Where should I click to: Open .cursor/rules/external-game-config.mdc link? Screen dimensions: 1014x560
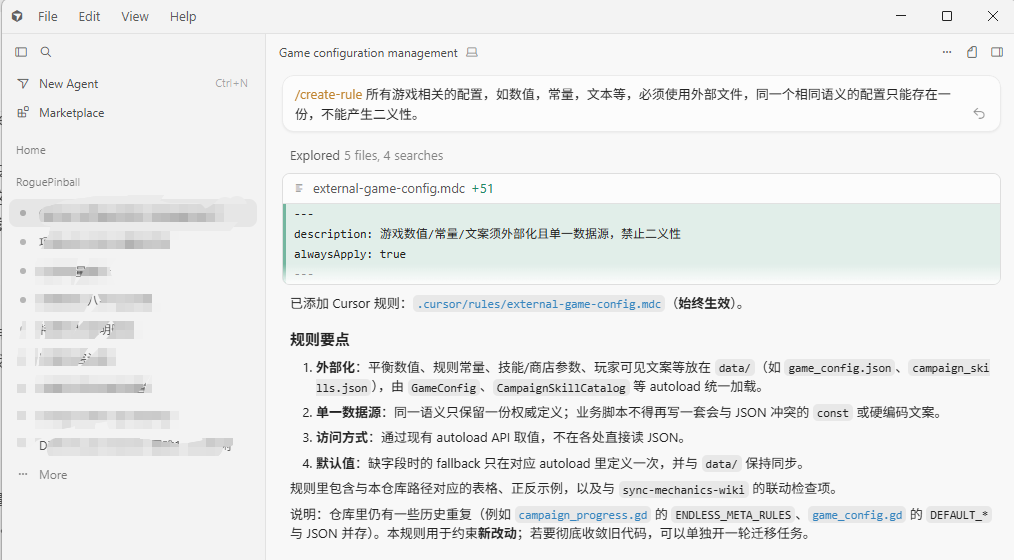[x=539, y=304]
